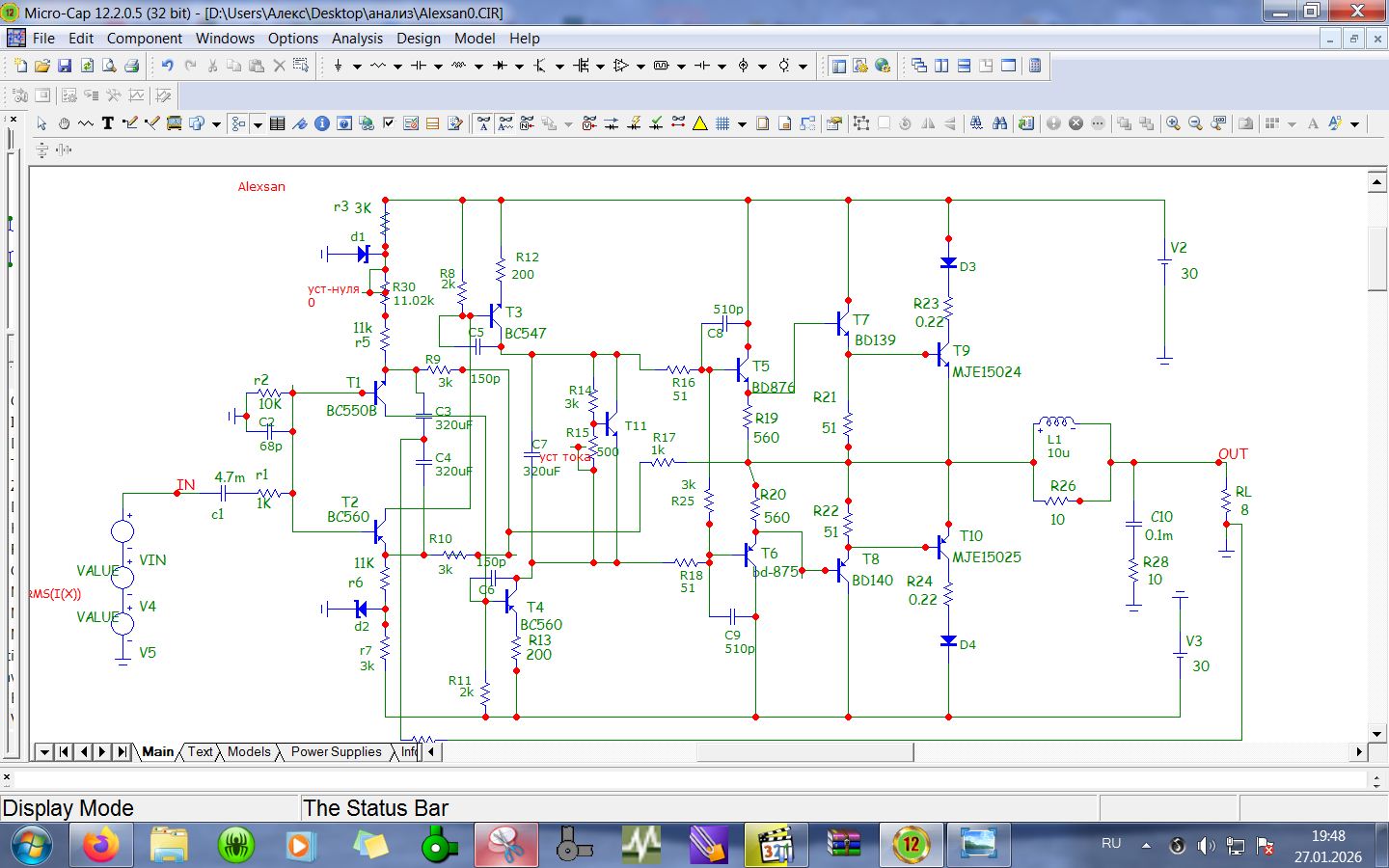Toggle the grid display button
Image resolution: width=1389 pixels, height=868 pixels.
point(722,123)
